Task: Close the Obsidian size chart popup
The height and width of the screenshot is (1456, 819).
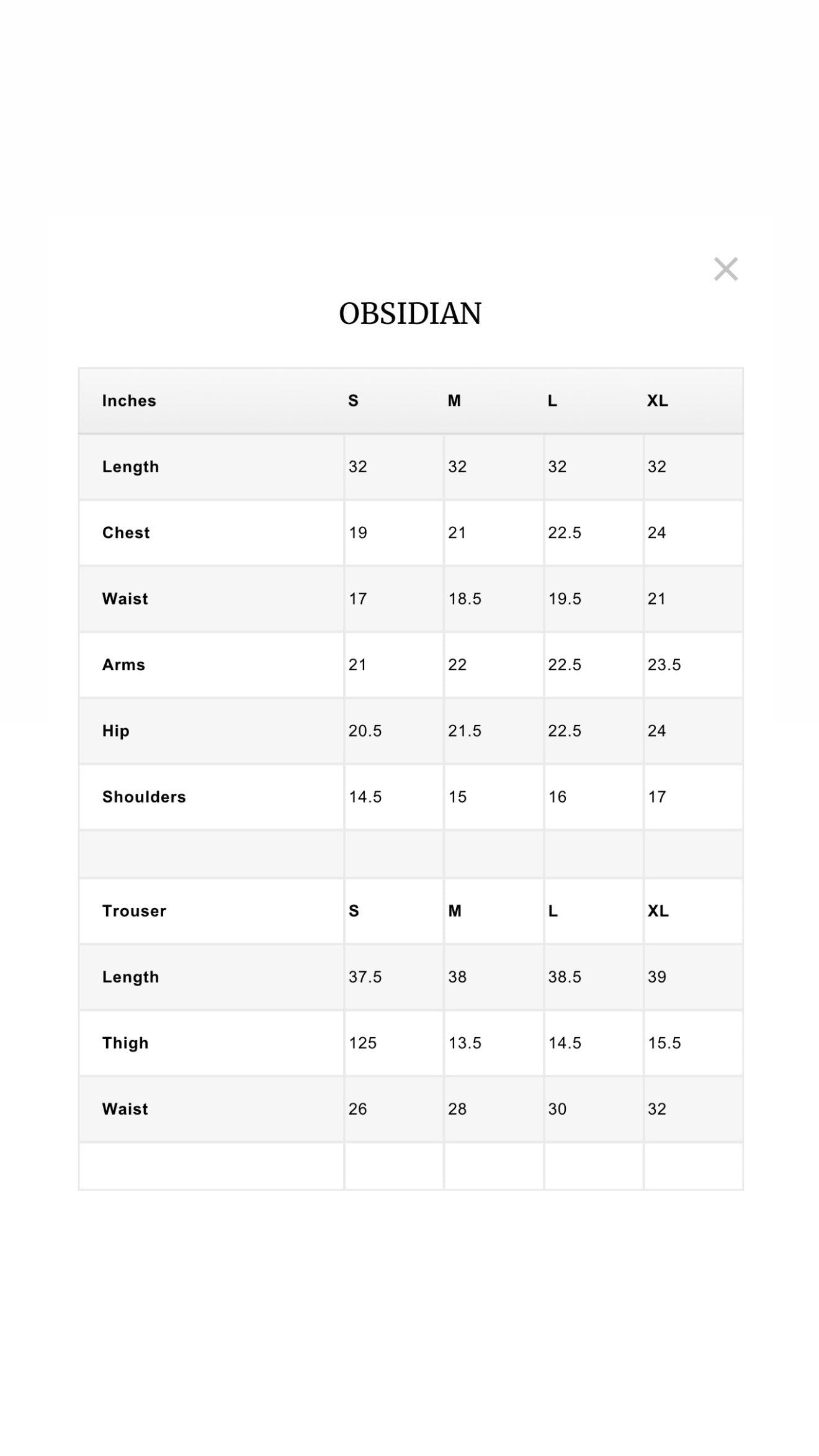Action: 725,269
